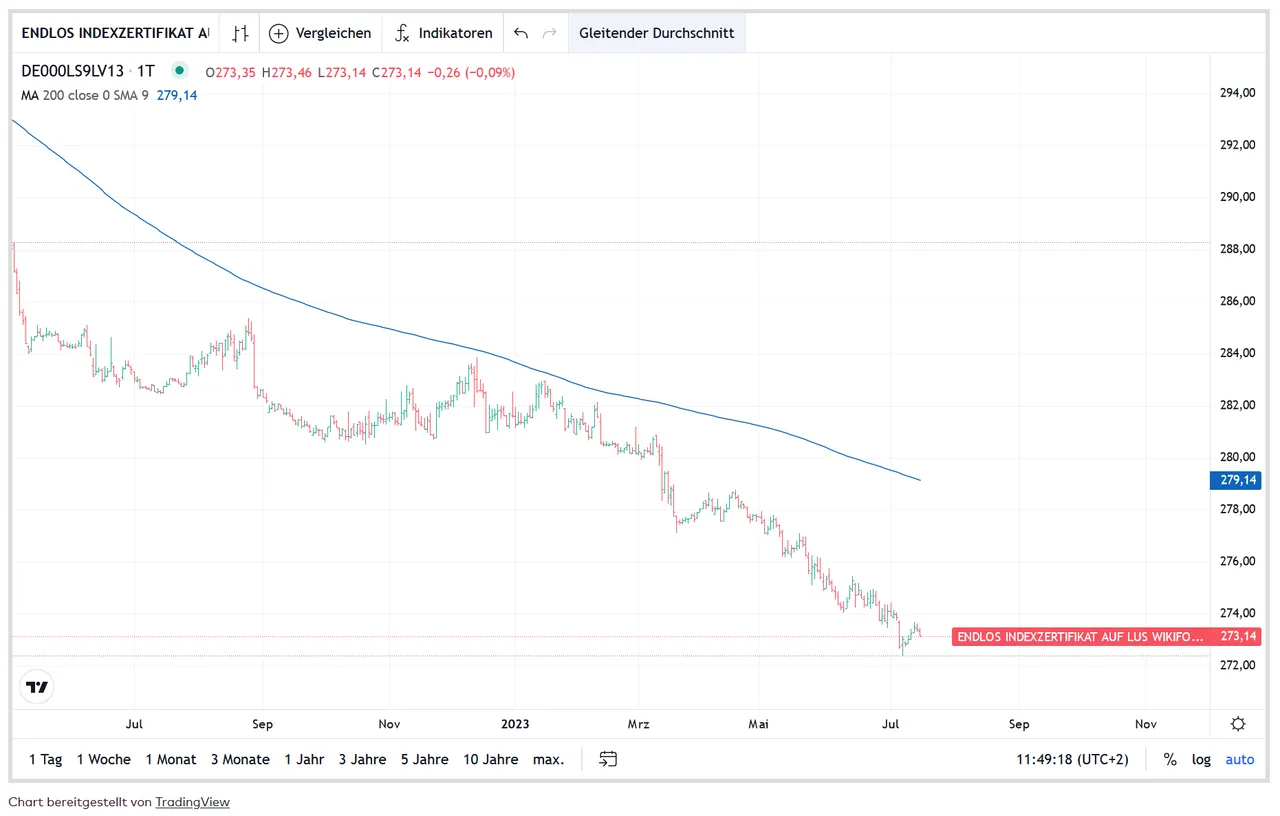Viewport: 1280px width, 816px height.
Task: Click the 1T interval label in legend
Action: pyautogui.click(x=146, y=71)
